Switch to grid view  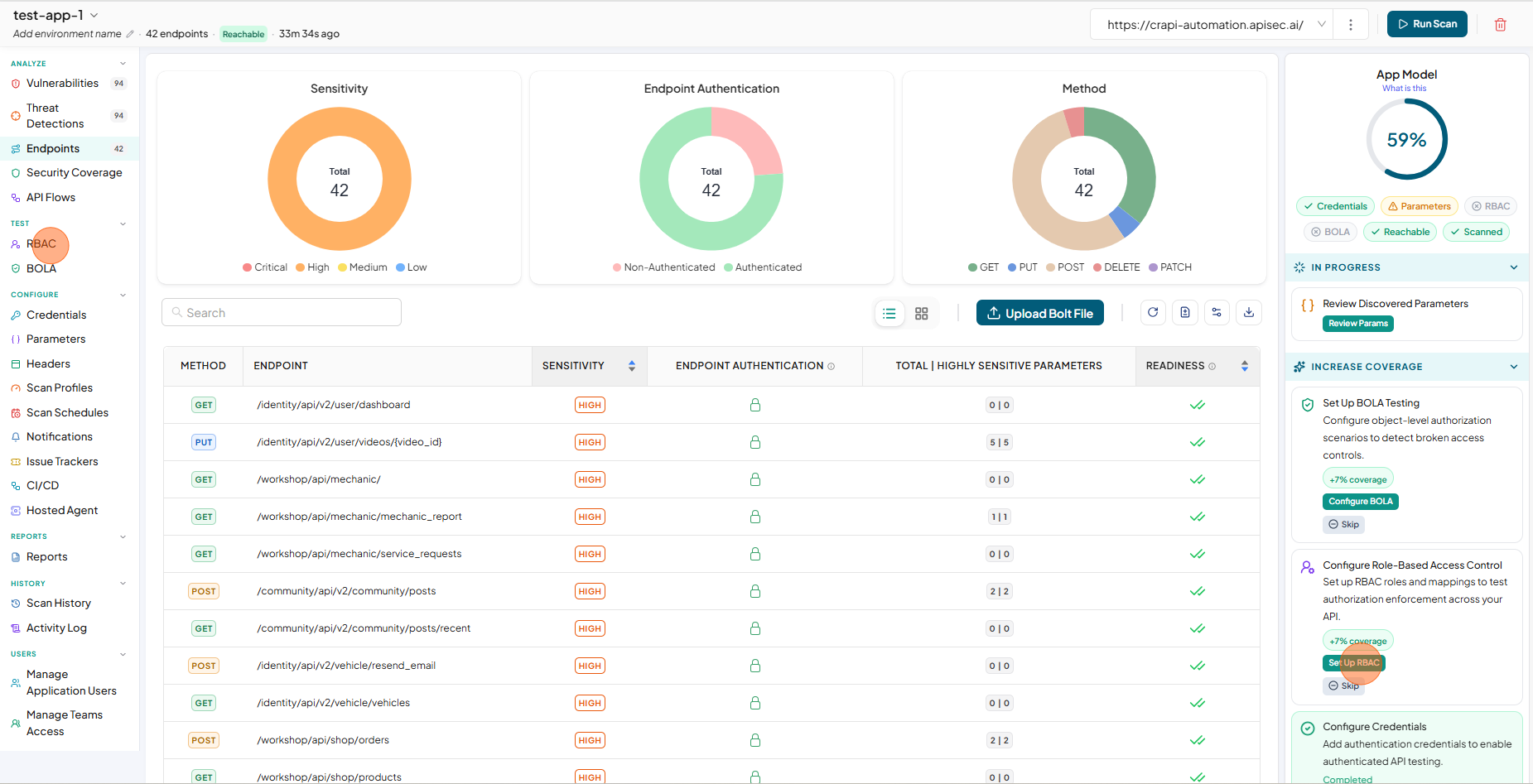tap(922, 314)
